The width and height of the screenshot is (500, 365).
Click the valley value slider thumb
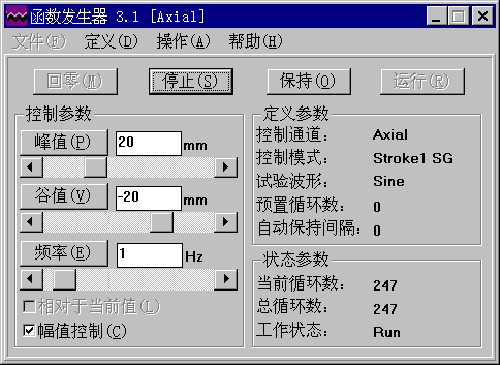pyautogui.click(x=162, y=222)
